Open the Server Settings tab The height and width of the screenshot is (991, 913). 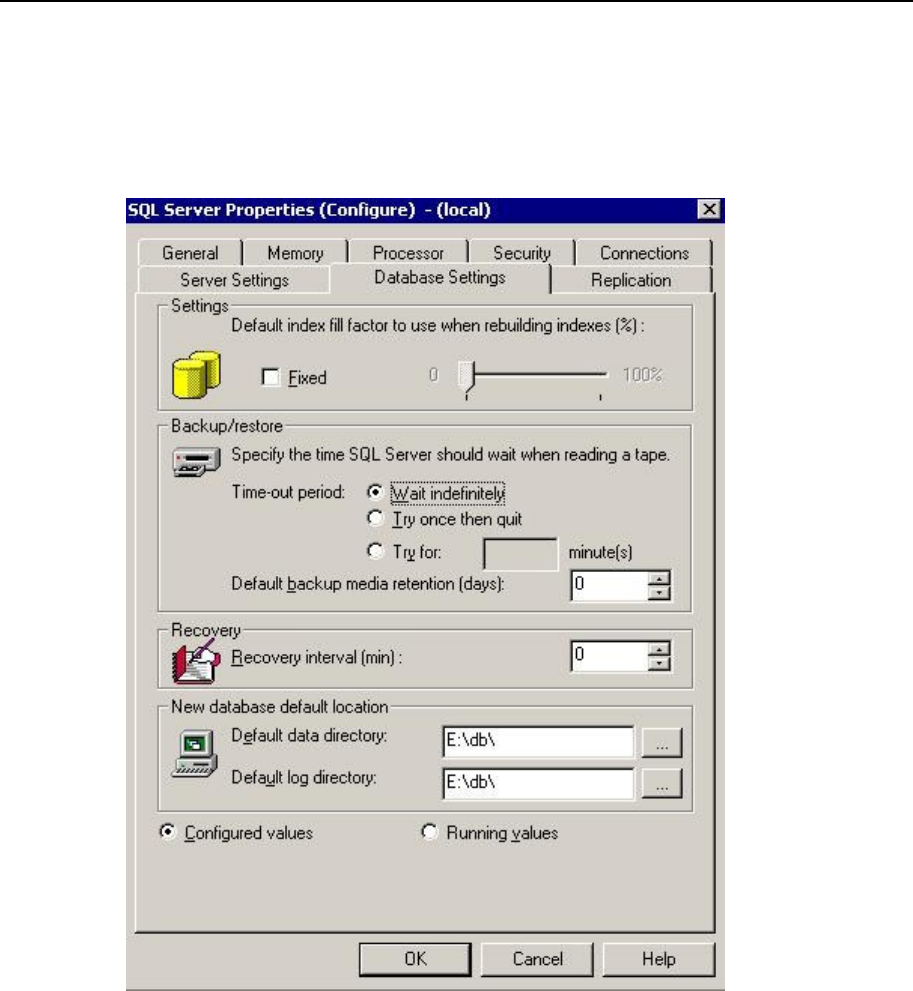coord(234,280)
